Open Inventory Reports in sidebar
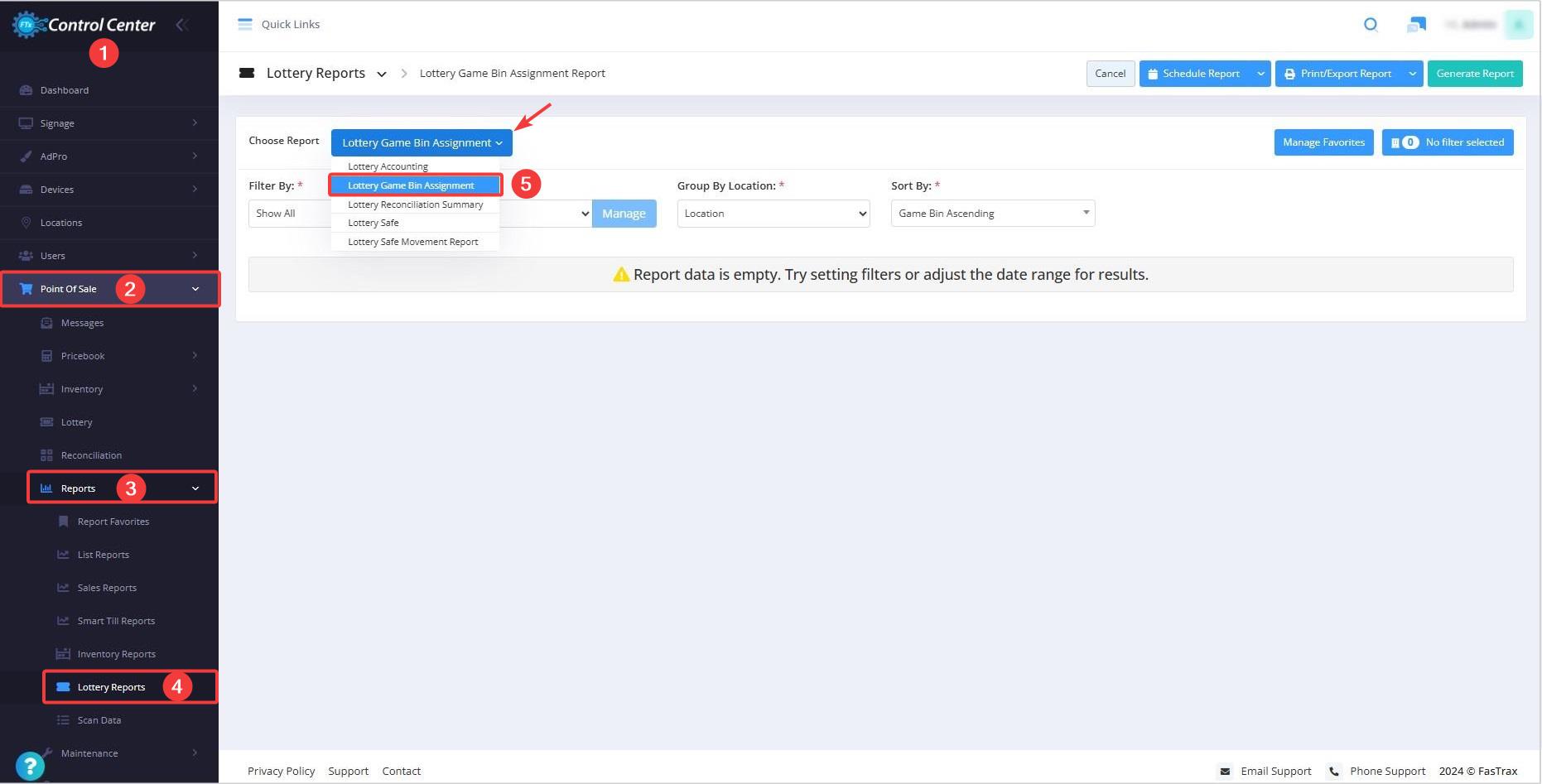The image size is (1542, 784). (117, 654)
